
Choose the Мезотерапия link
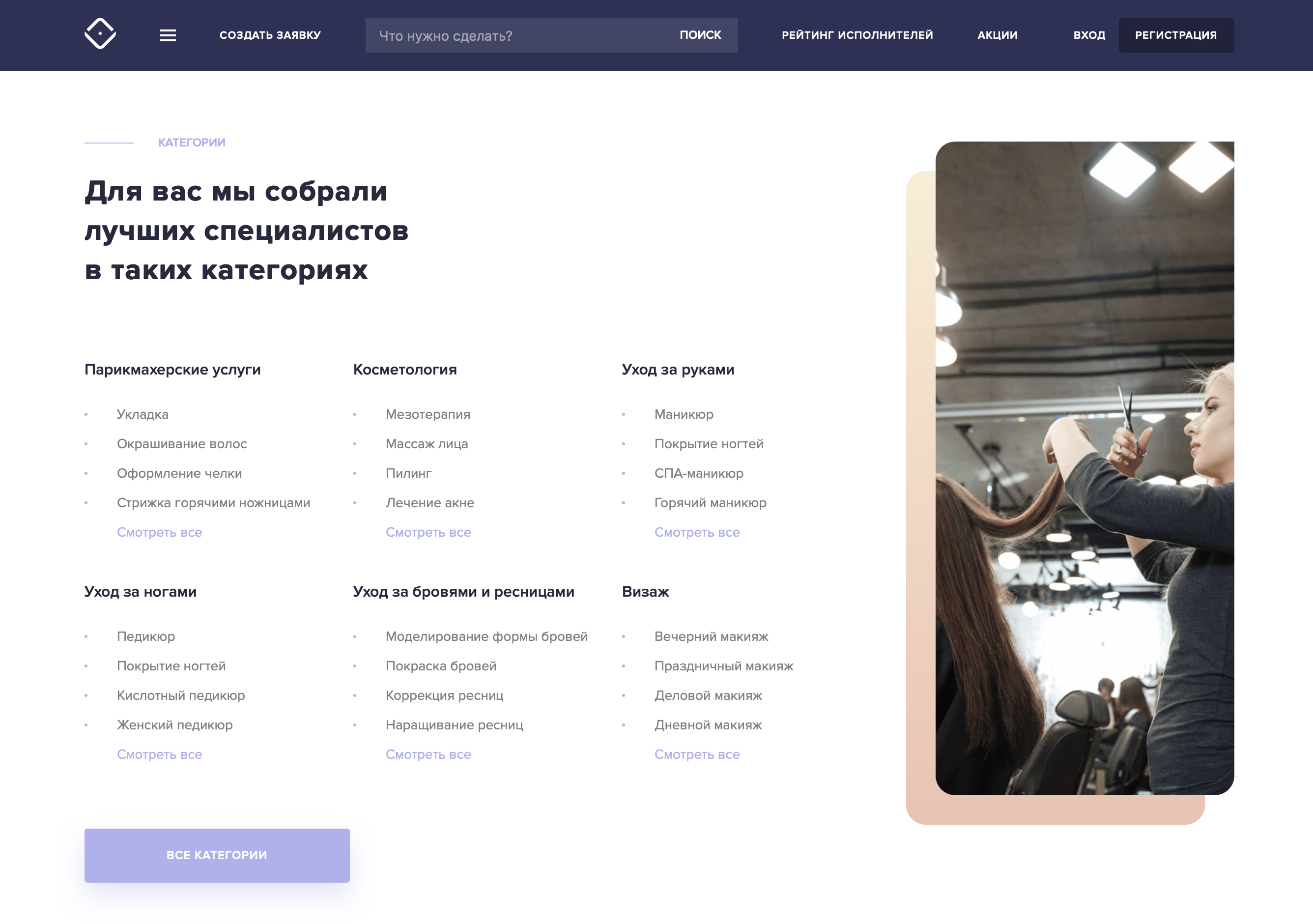[x=428, y=414]
